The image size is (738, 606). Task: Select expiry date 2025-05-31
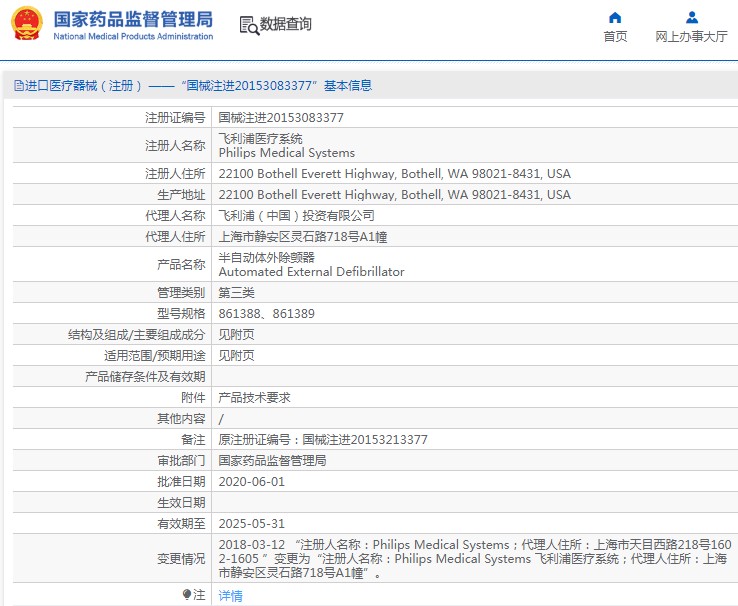pos(252,523)
